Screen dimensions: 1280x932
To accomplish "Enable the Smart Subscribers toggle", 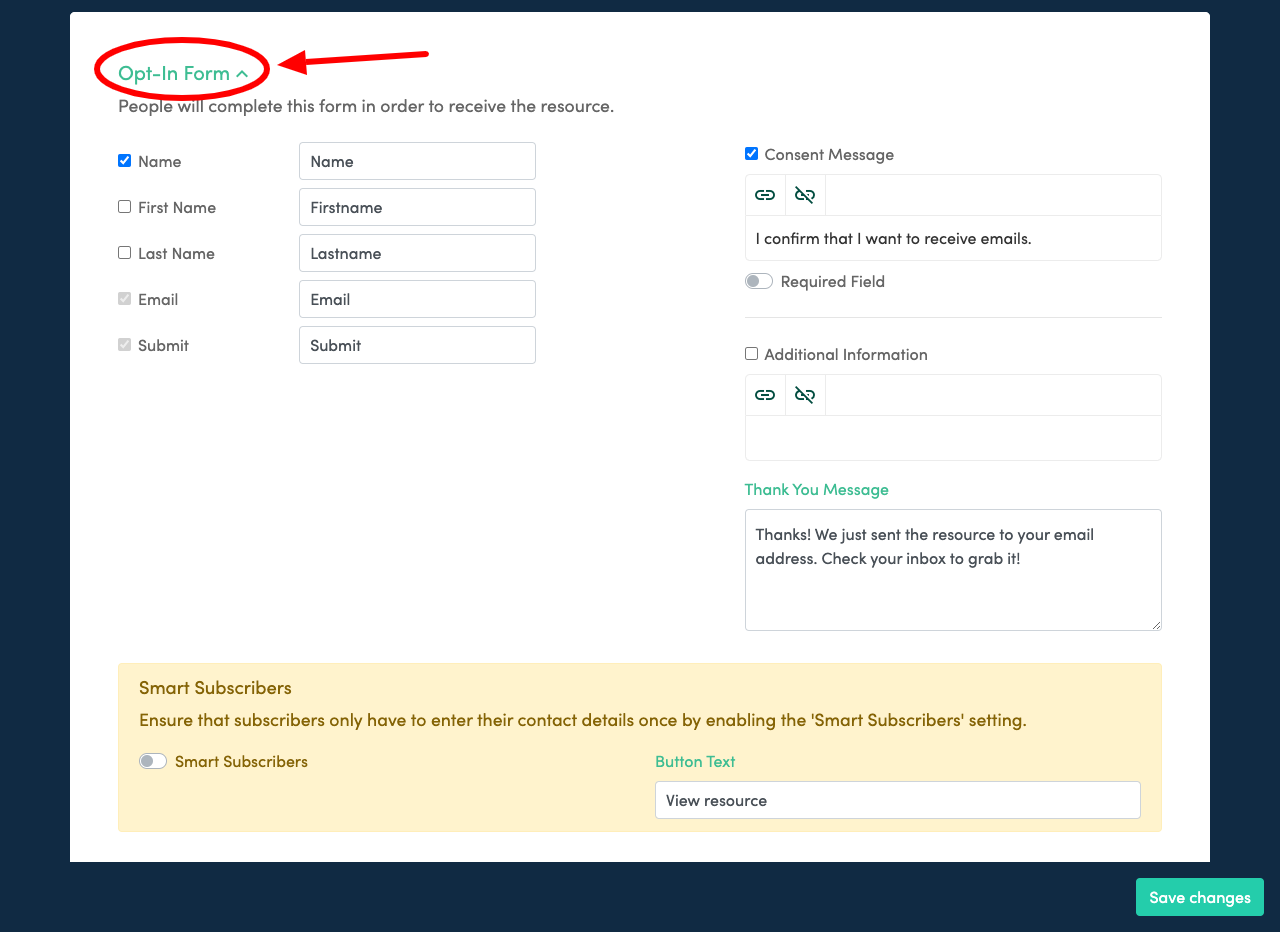I will pyautogui.click(x=152, y=761).
